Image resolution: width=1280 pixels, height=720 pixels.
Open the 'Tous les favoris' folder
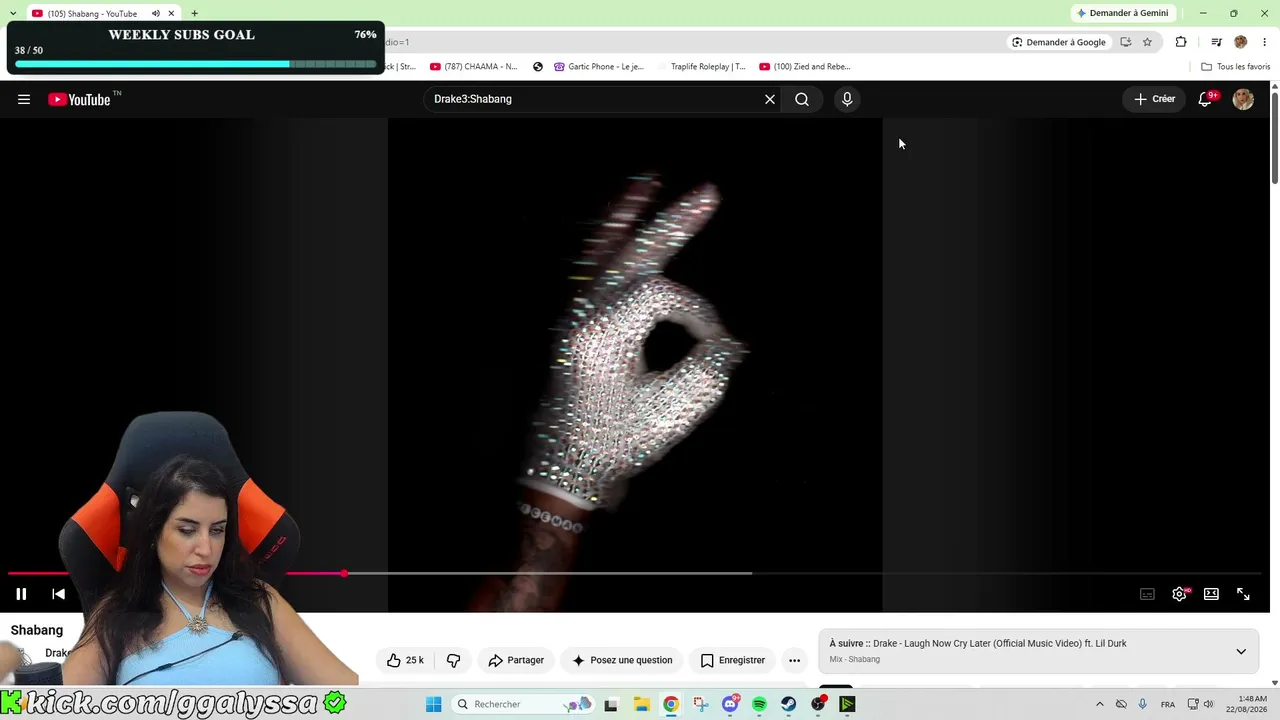pyautogui.click(x=1235, y=67)
